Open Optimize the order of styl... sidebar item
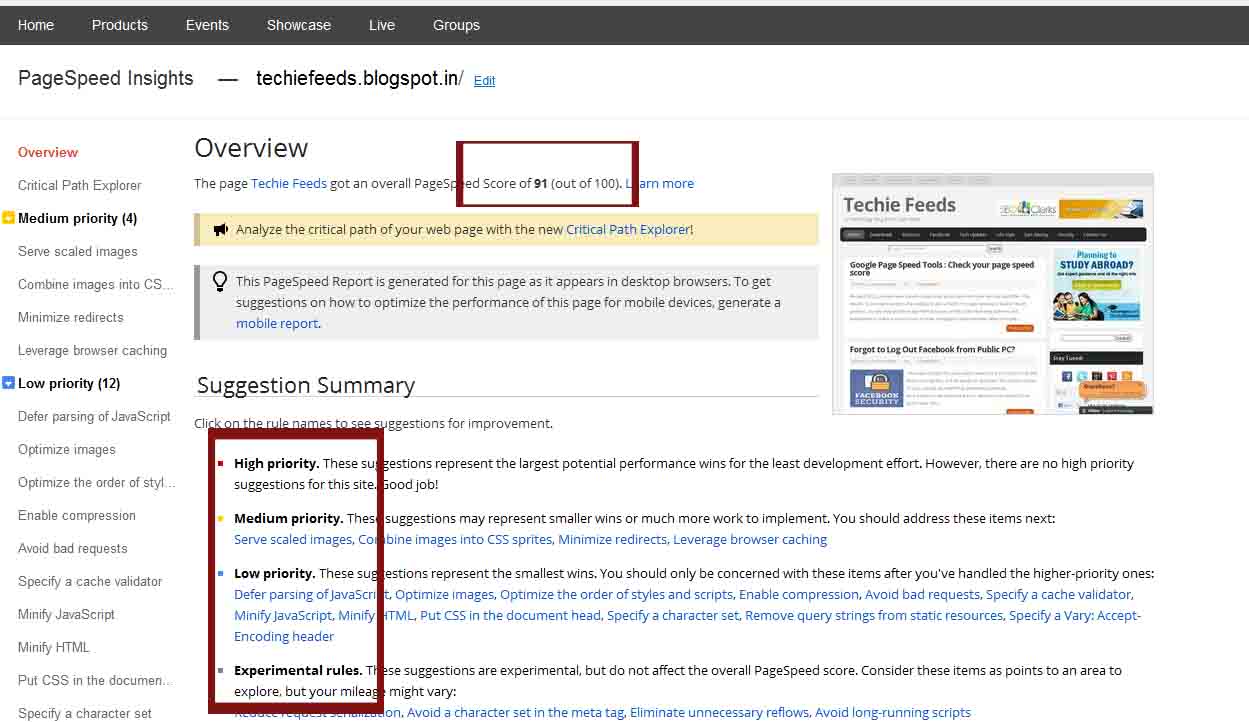 point(97,482)
